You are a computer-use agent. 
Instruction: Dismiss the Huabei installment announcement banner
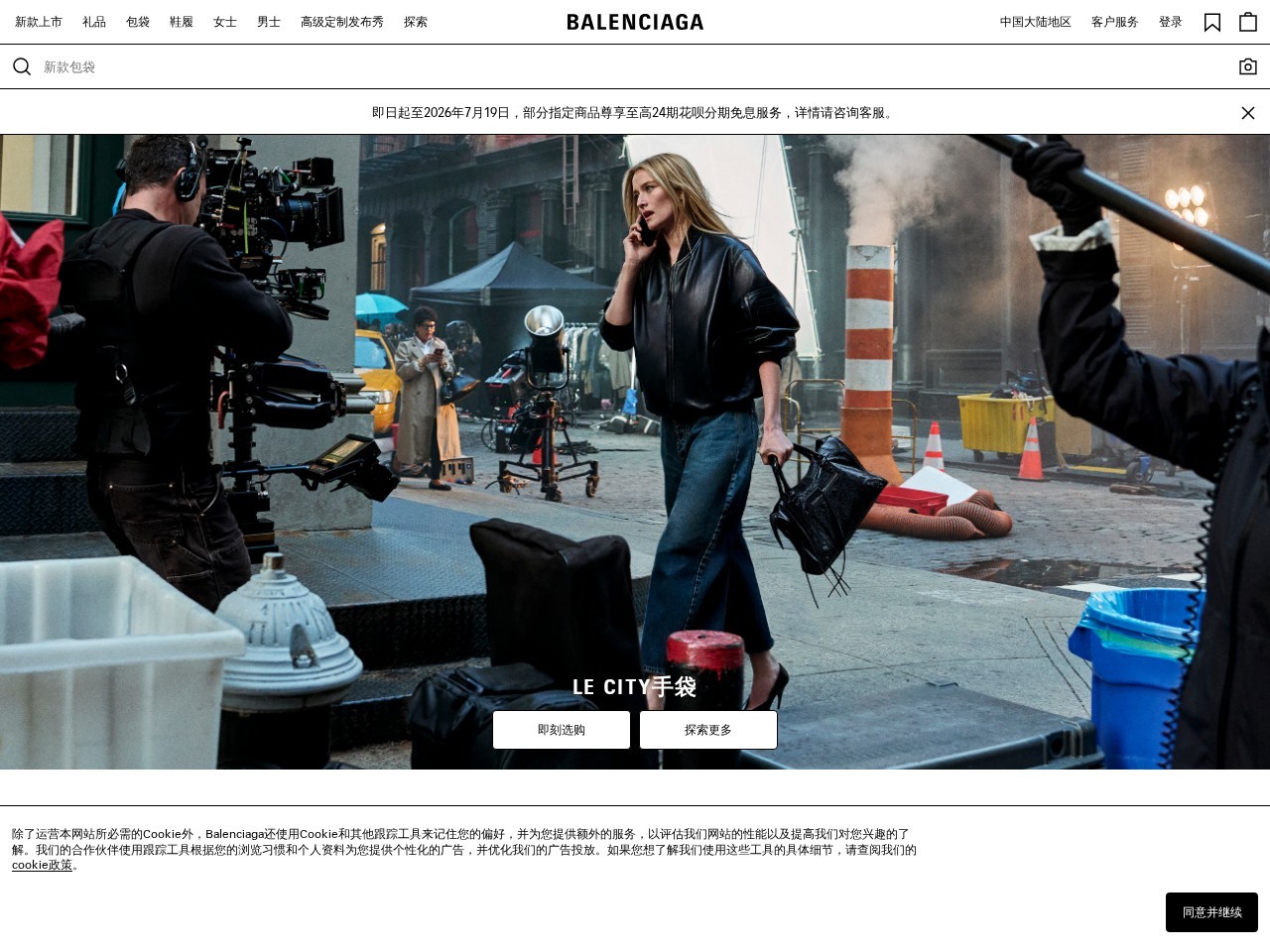(1248, 113)
